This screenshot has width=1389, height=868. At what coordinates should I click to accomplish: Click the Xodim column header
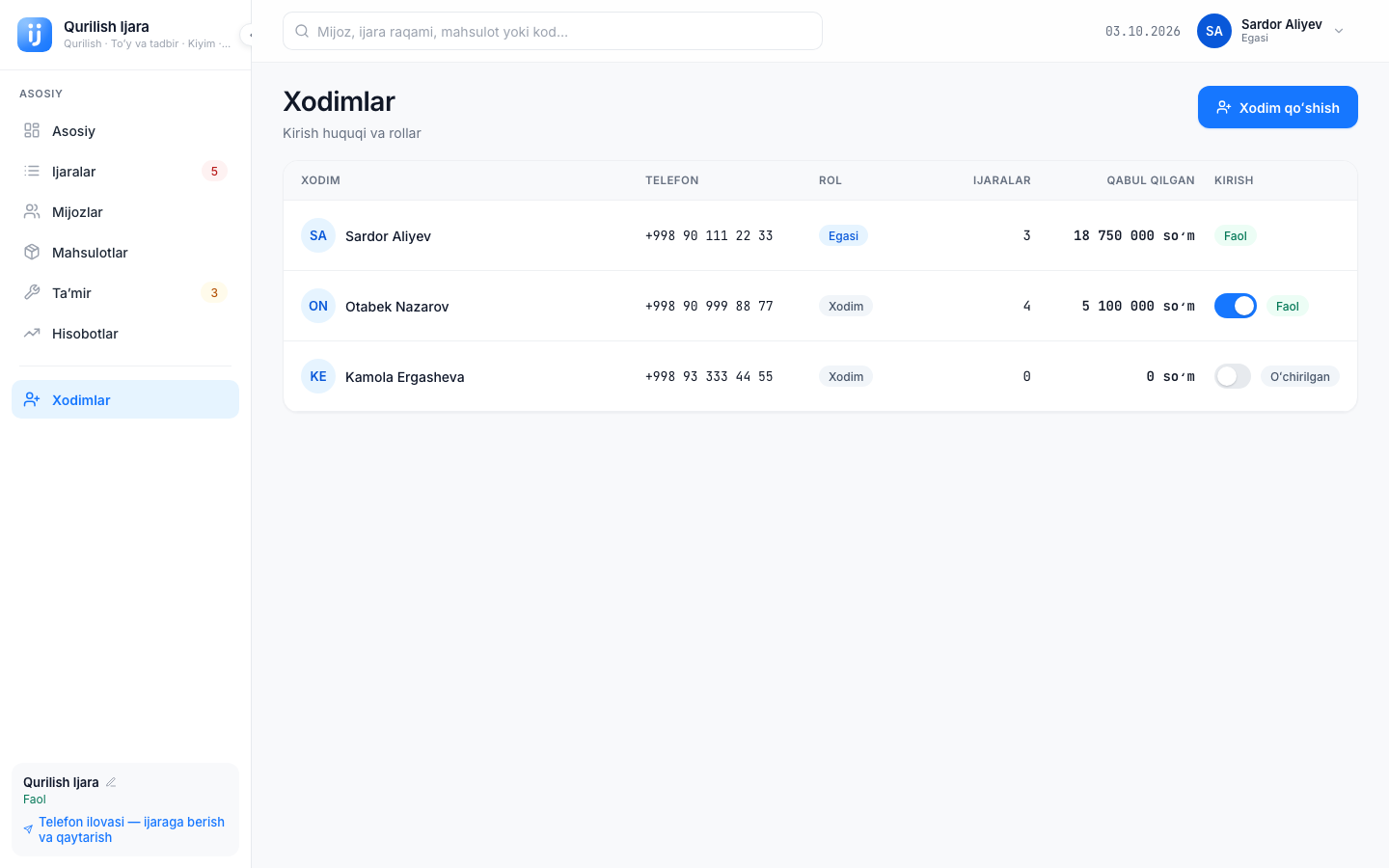[x=320, y=180]
